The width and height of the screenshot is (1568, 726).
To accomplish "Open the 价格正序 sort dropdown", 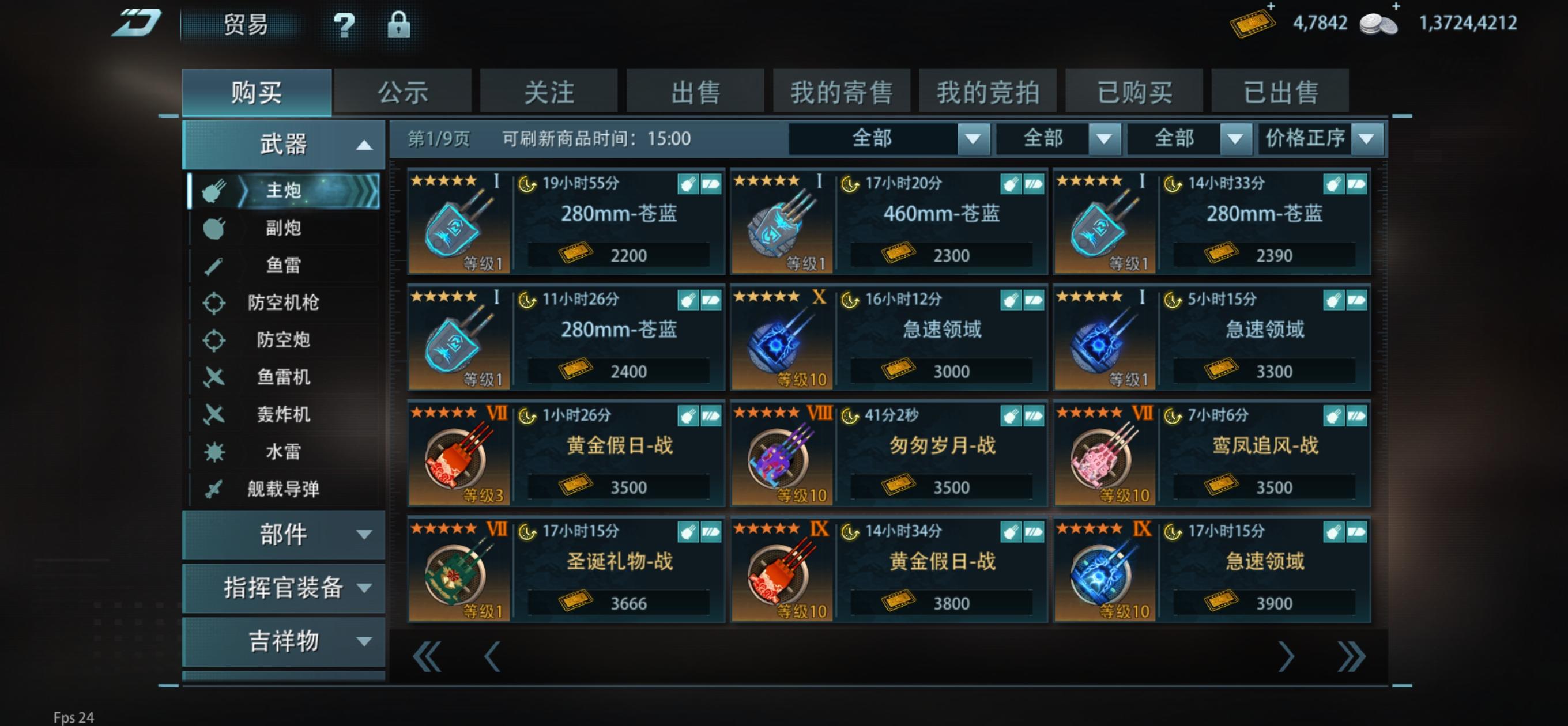I will point(1321,139).
